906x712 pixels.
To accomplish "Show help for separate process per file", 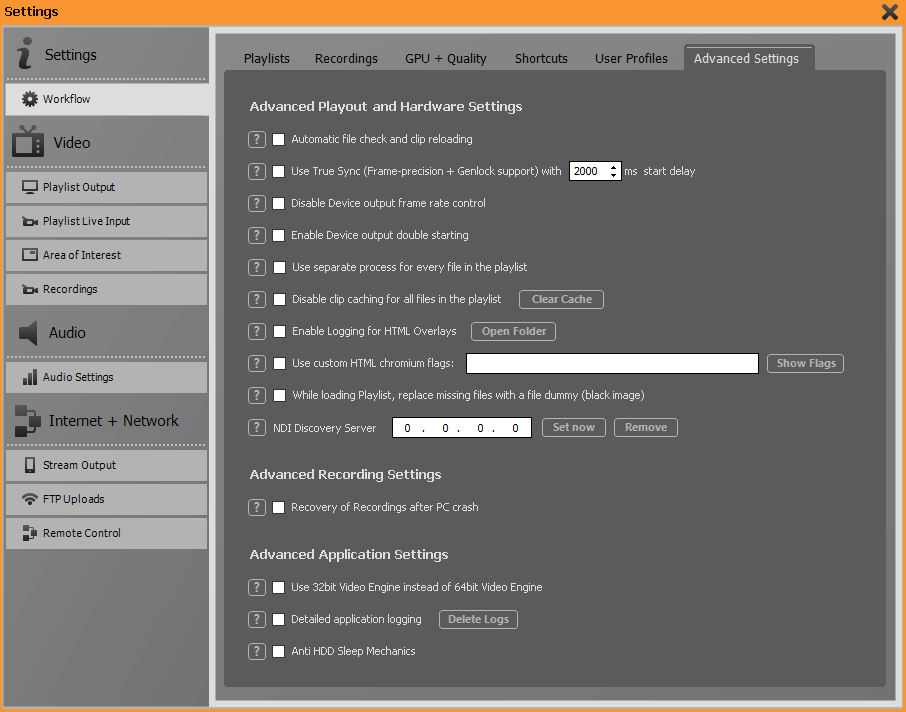I will pos(257,268).
